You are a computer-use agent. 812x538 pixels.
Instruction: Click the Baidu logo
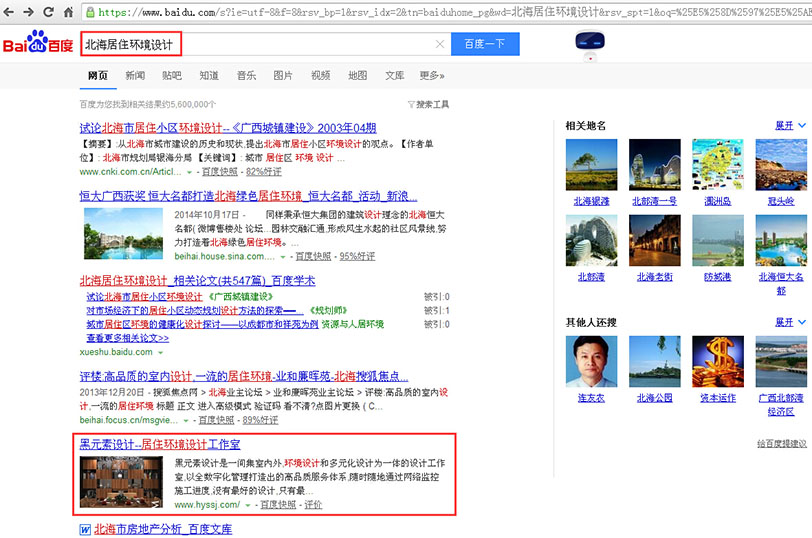[38, 43]
